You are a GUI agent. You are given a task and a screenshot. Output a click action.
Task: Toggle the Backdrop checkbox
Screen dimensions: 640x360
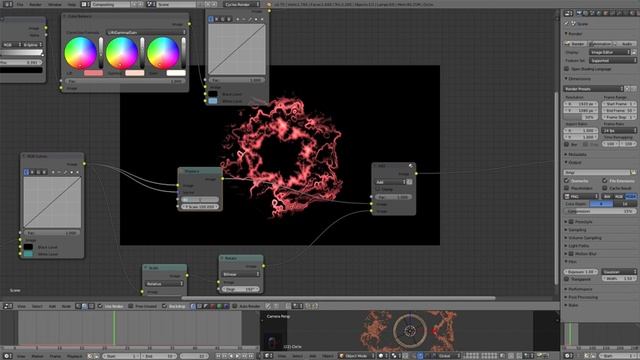coord(164,306)
